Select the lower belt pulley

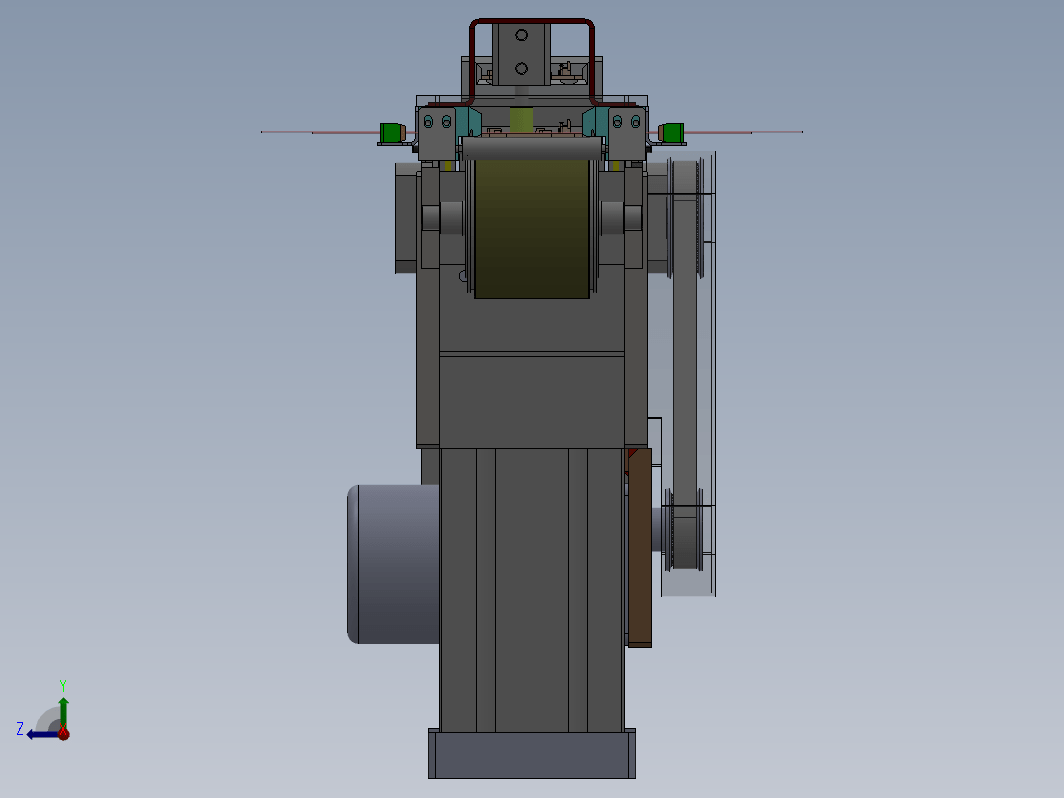685,529
